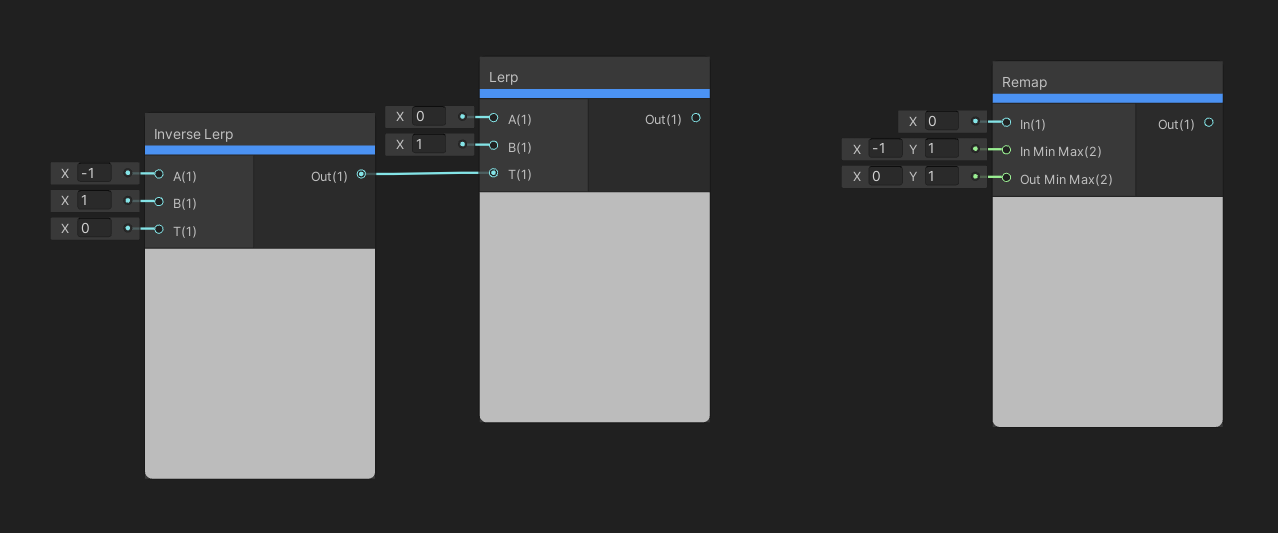Click the Inverse Lerp Out(1) output port
1278x533 pixels.
361,175
